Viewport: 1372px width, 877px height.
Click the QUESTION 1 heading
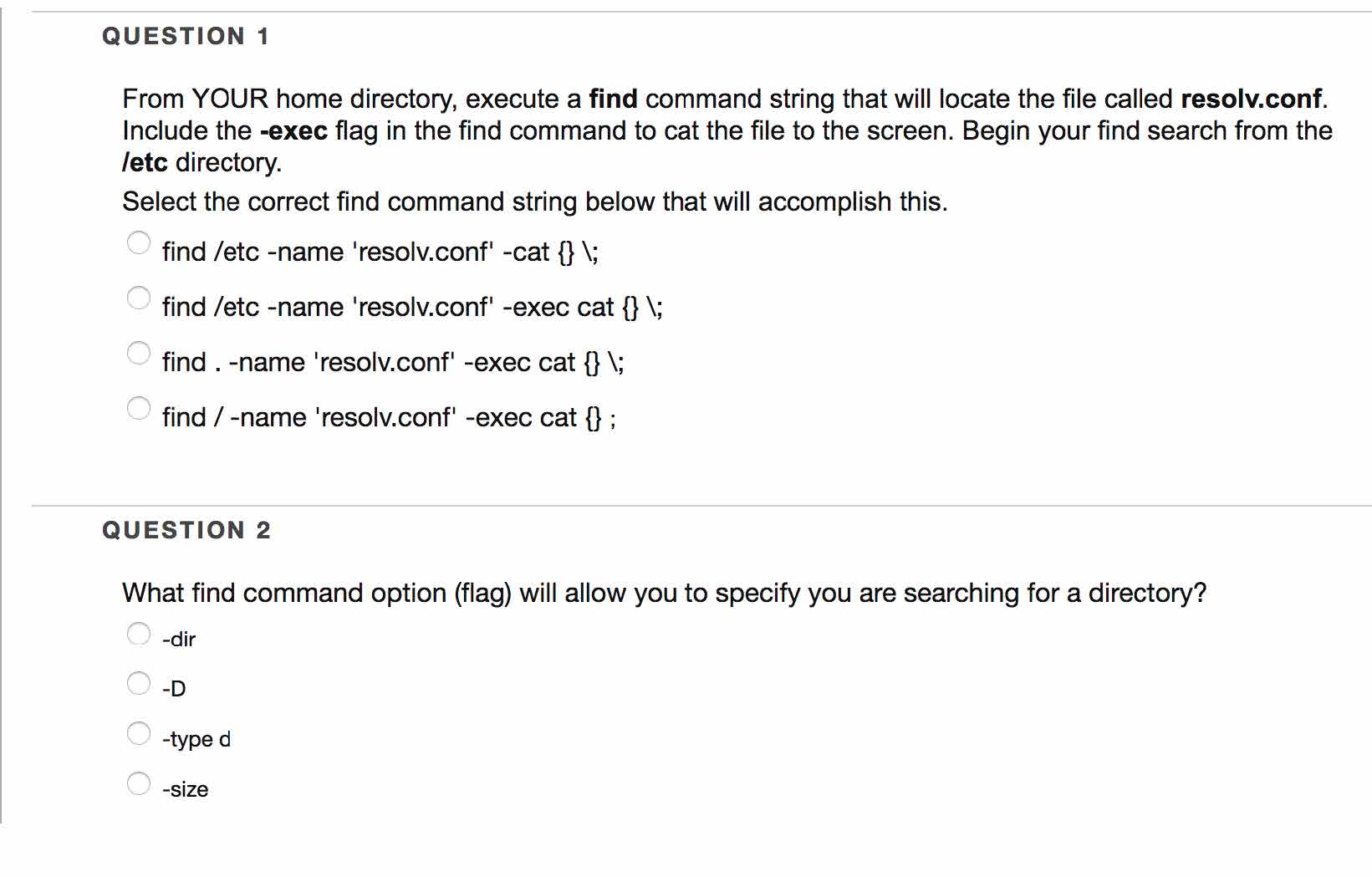tap(186, 37)
